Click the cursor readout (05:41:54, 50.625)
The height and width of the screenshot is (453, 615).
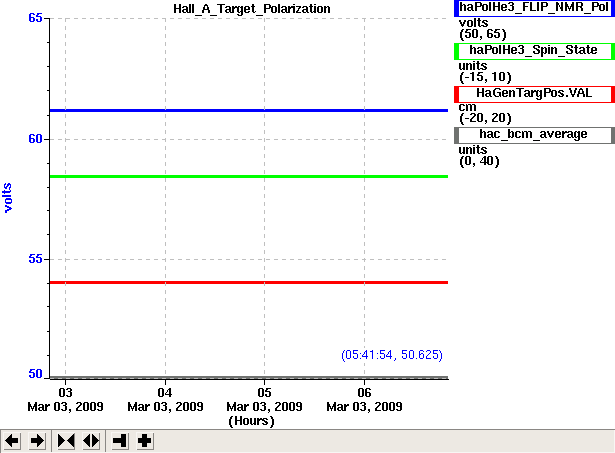click(x=392, y=355)
